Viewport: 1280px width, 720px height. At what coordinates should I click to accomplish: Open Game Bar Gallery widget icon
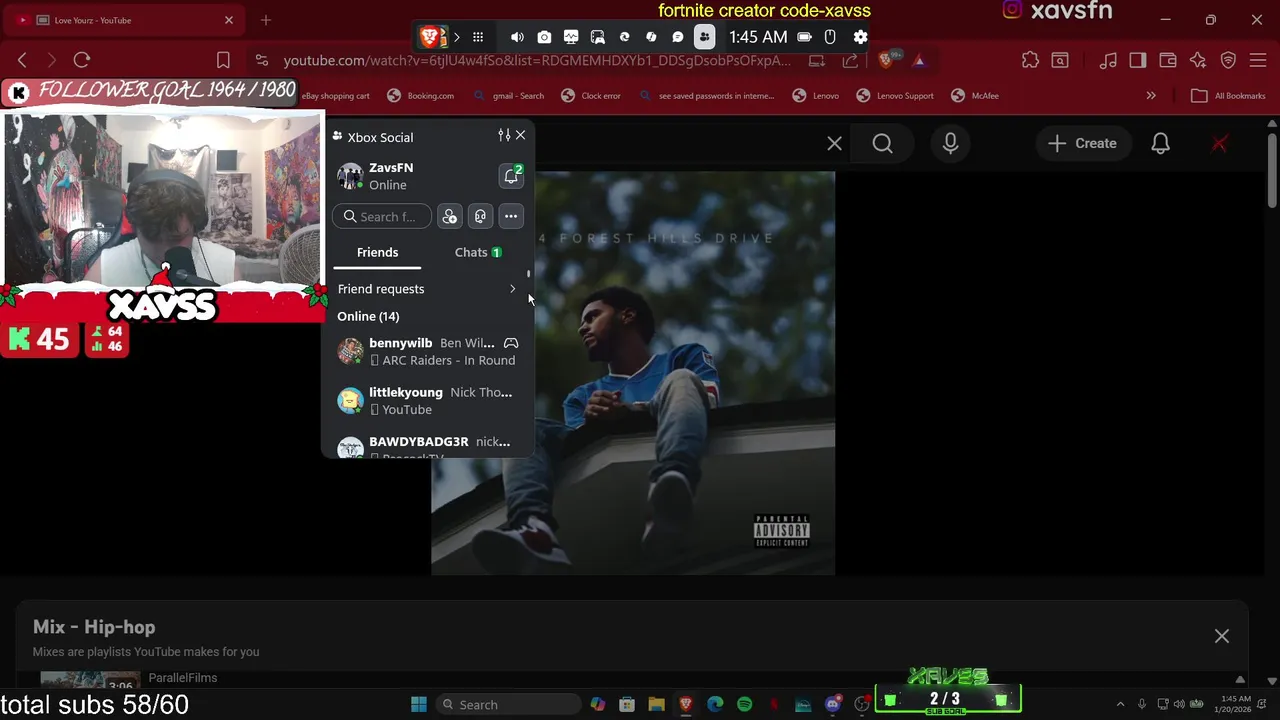[x=598, y=37]
